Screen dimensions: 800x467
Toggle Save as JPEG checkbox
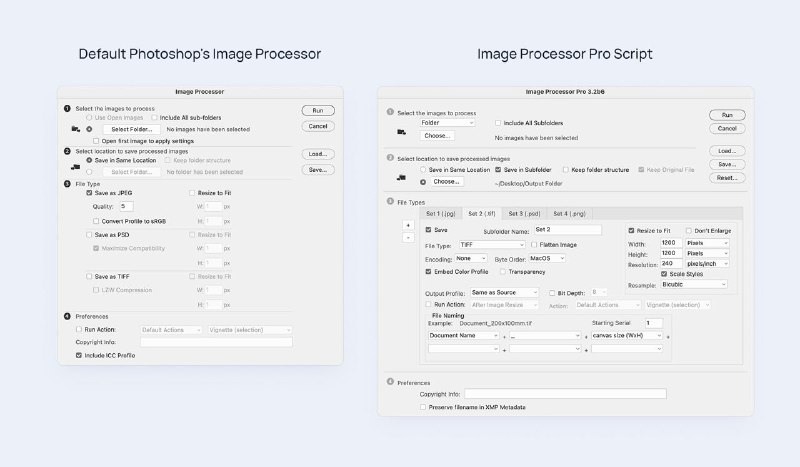(89, 193)
